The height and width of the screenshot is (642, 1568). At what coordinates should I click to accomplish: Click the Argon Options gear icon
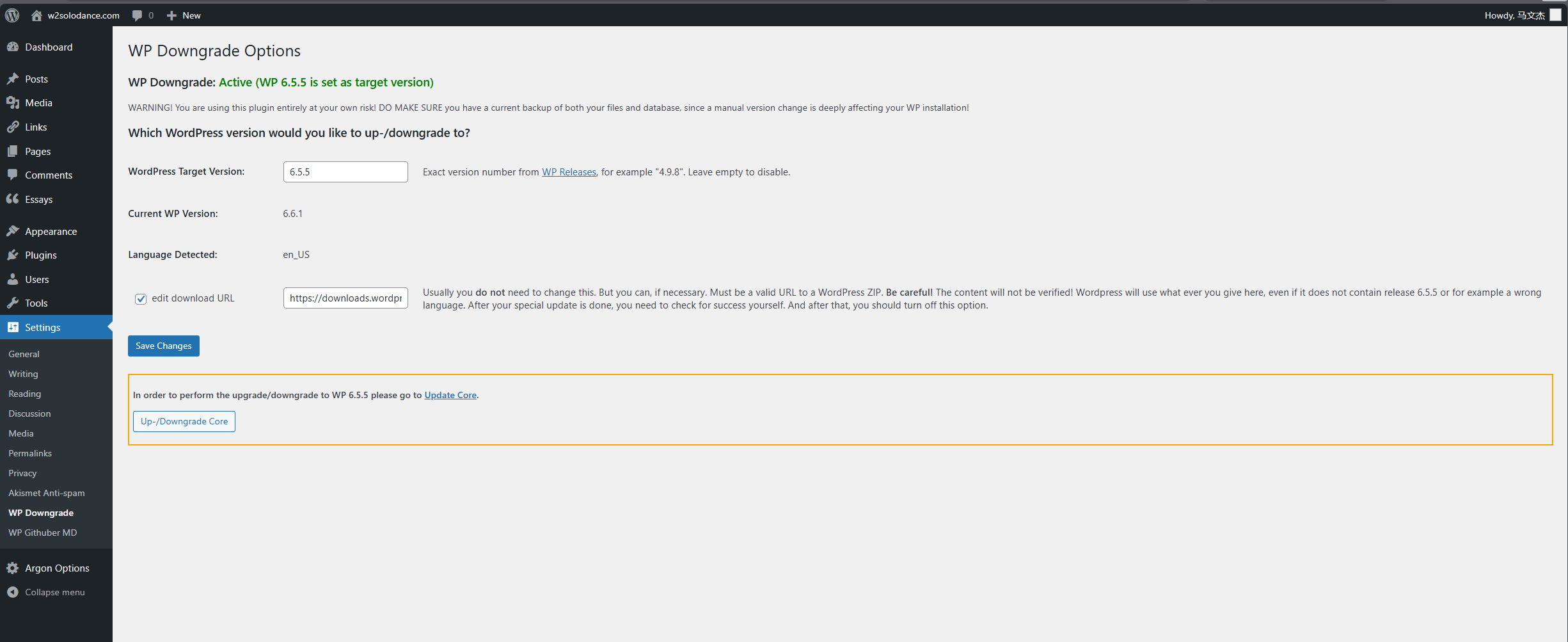point(13,568)
